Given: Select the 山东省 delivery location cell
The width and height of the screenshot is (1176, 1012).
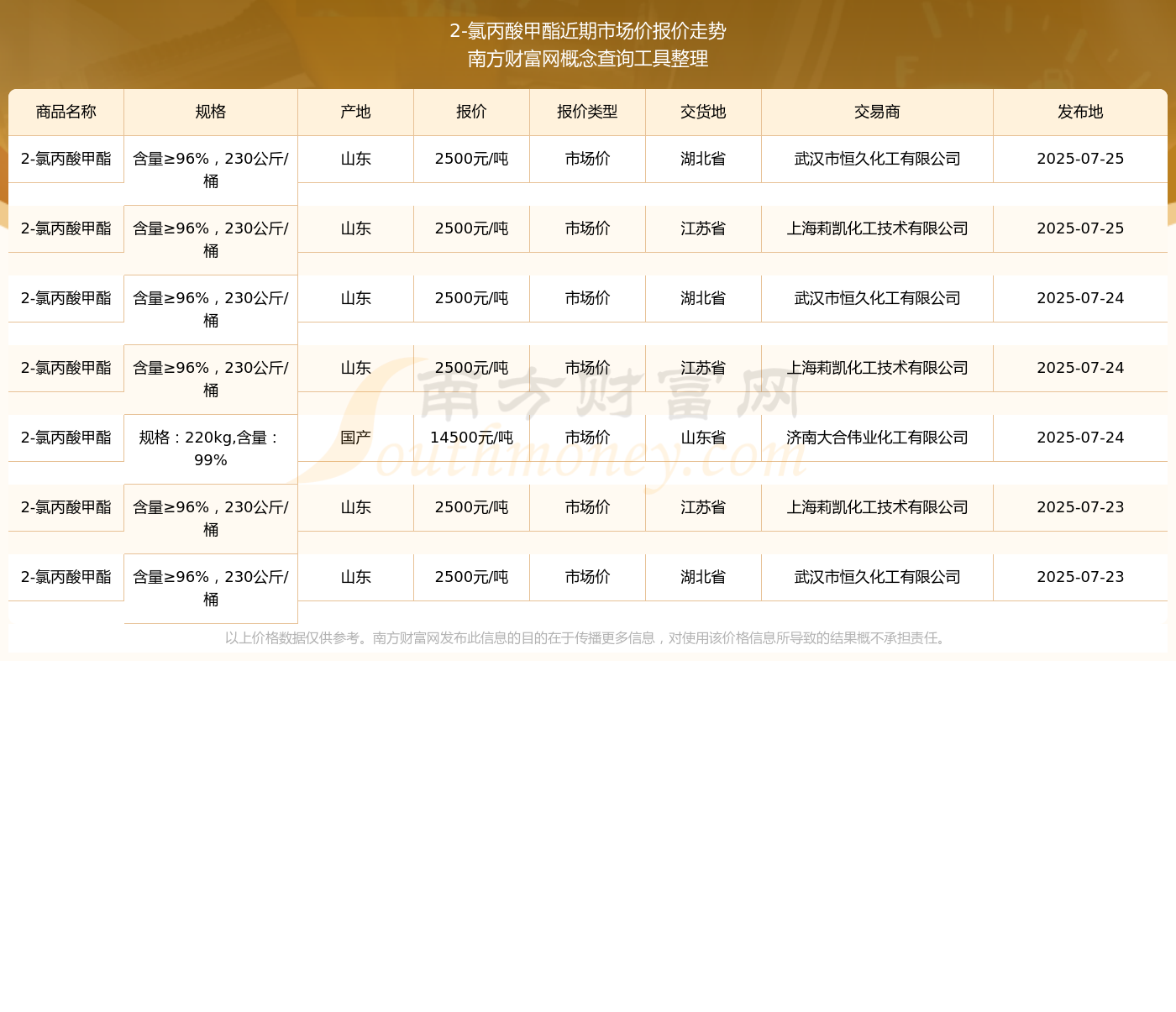Looking at the screenshot, I should tap(704, 438).
